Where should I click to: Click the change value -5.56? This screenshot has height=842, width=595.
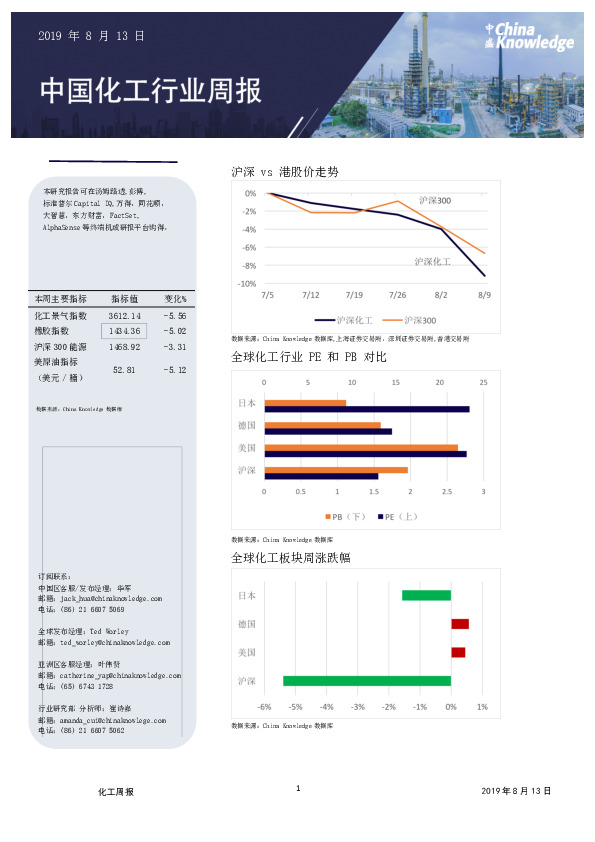[x=175, y=316]
